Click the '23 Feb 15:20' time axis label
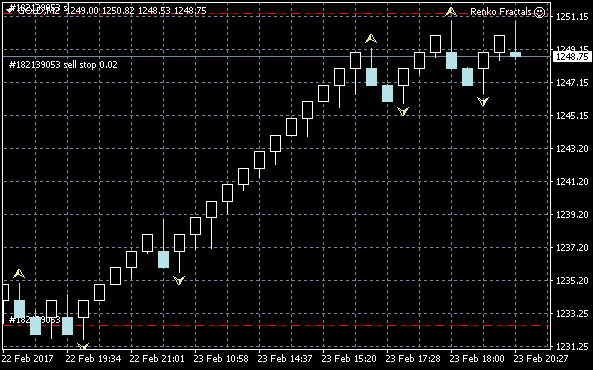 click(x=349, y=358)
